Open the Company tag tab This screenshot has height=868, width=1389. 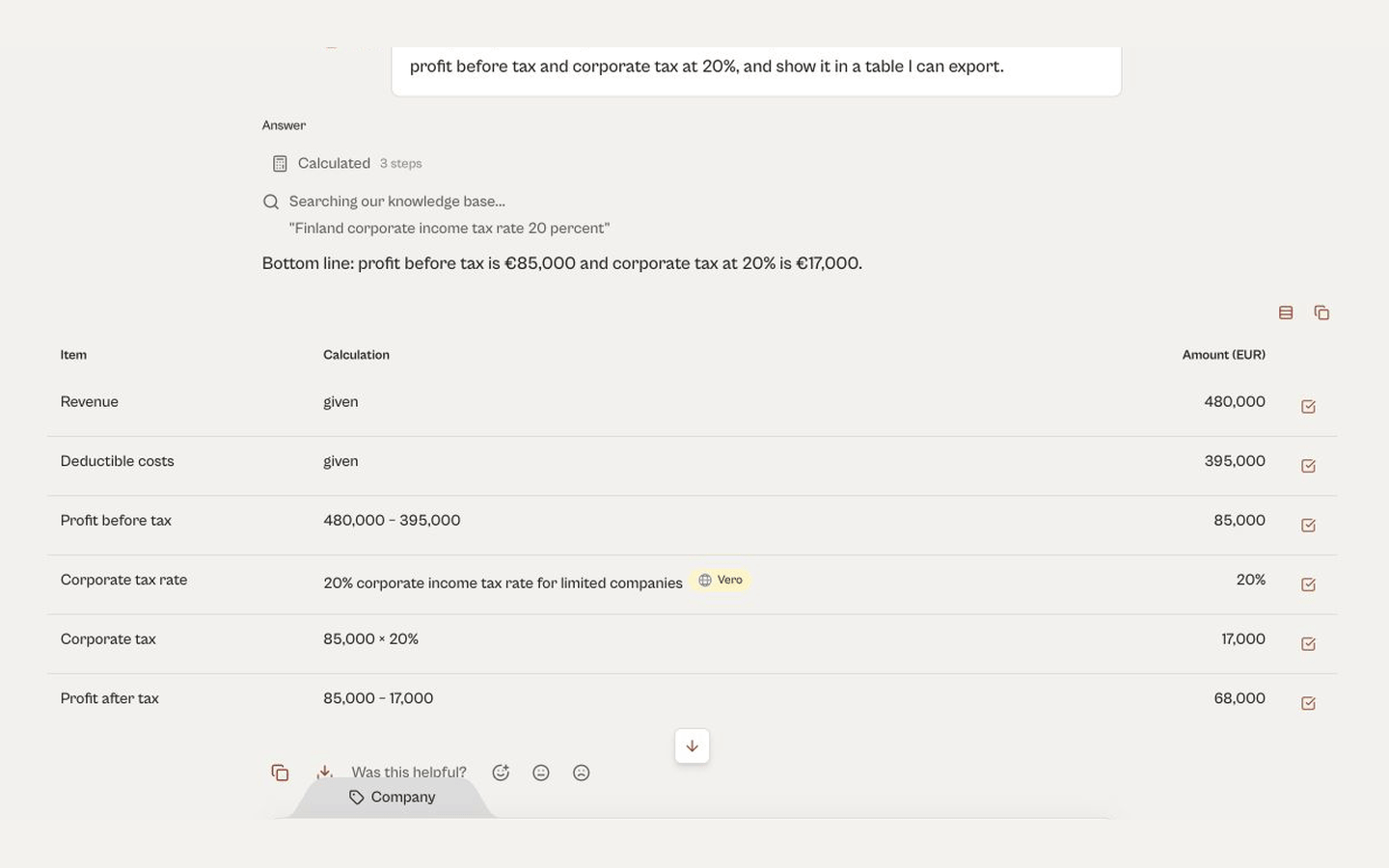pyautogui.click(x=393, y=798)
